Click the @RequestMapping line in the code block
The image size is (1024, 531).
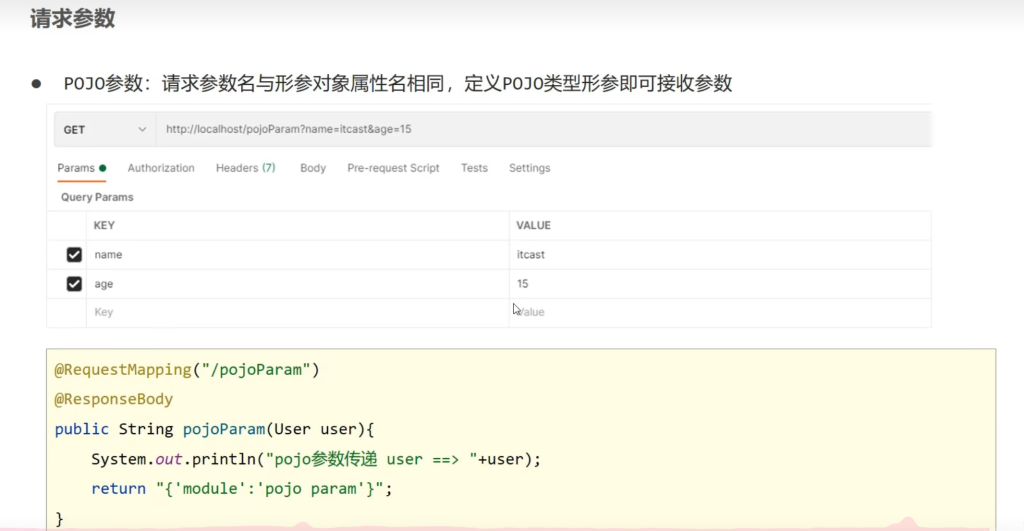pos(186,370)
